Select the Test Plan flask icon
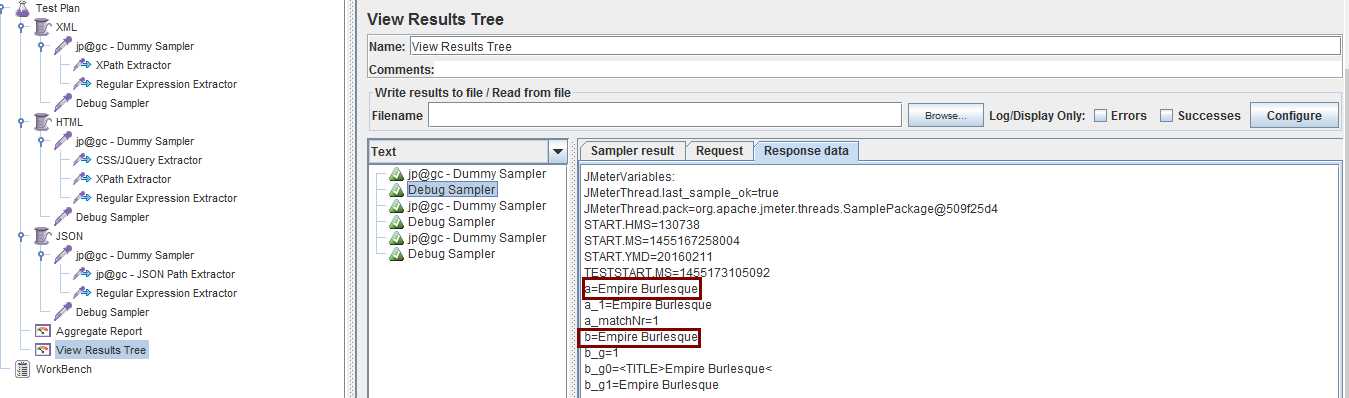This screenshot has width=1349, height=398. (x=22, y=8)
